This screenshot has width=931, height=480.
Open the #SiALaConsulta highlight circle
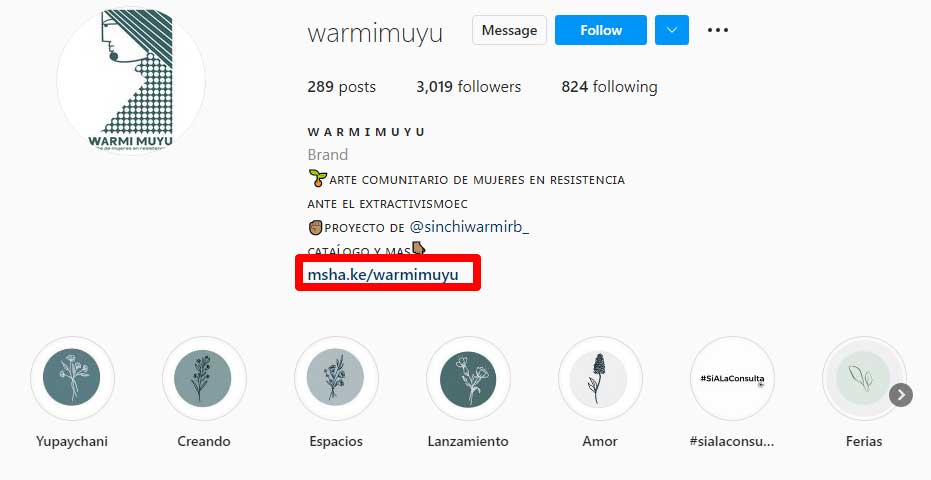pos(732,378)
